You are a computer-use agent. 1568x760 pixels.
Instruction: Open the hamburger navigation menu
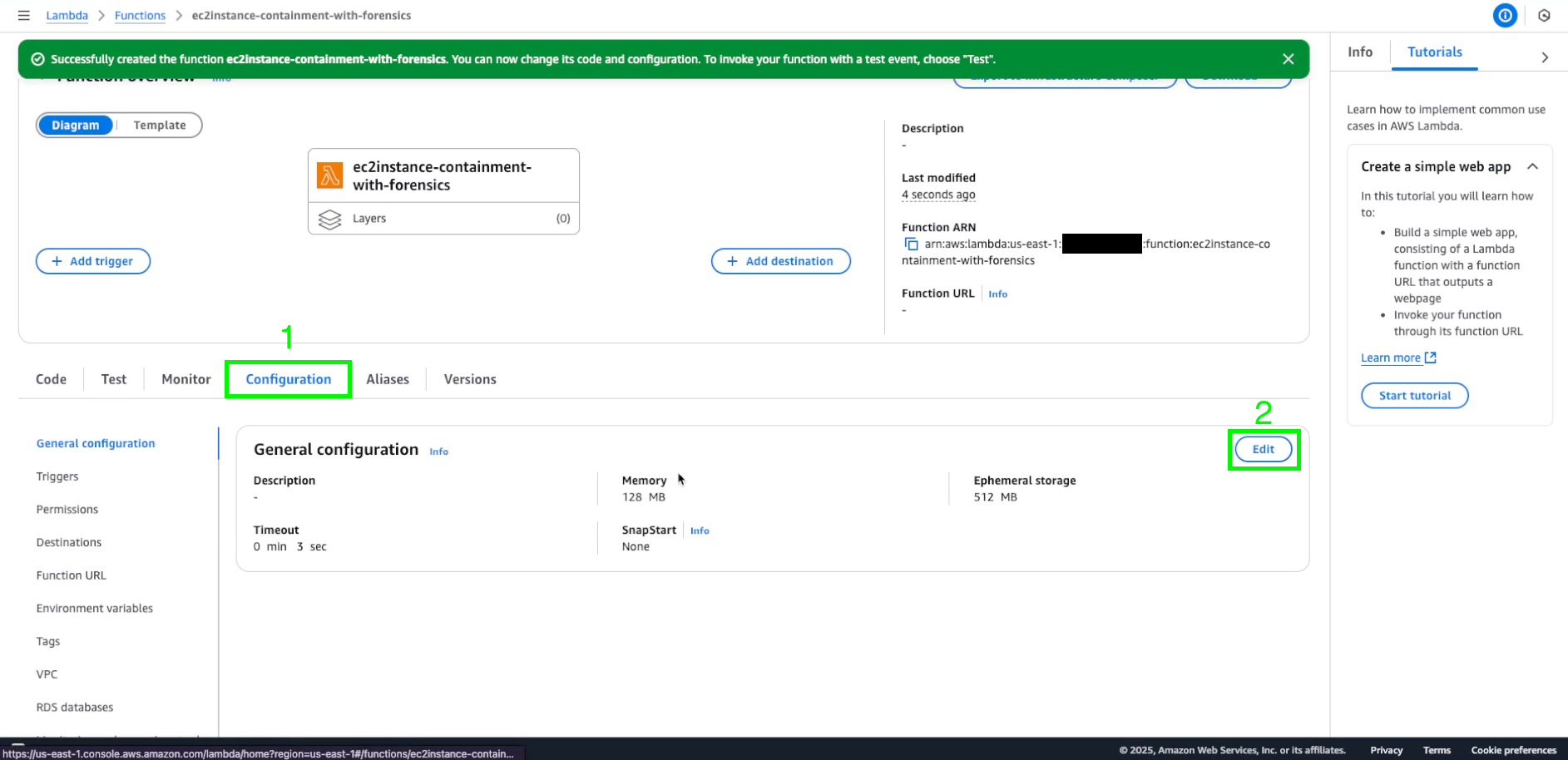pyautogui.click(x=23, y=15)
